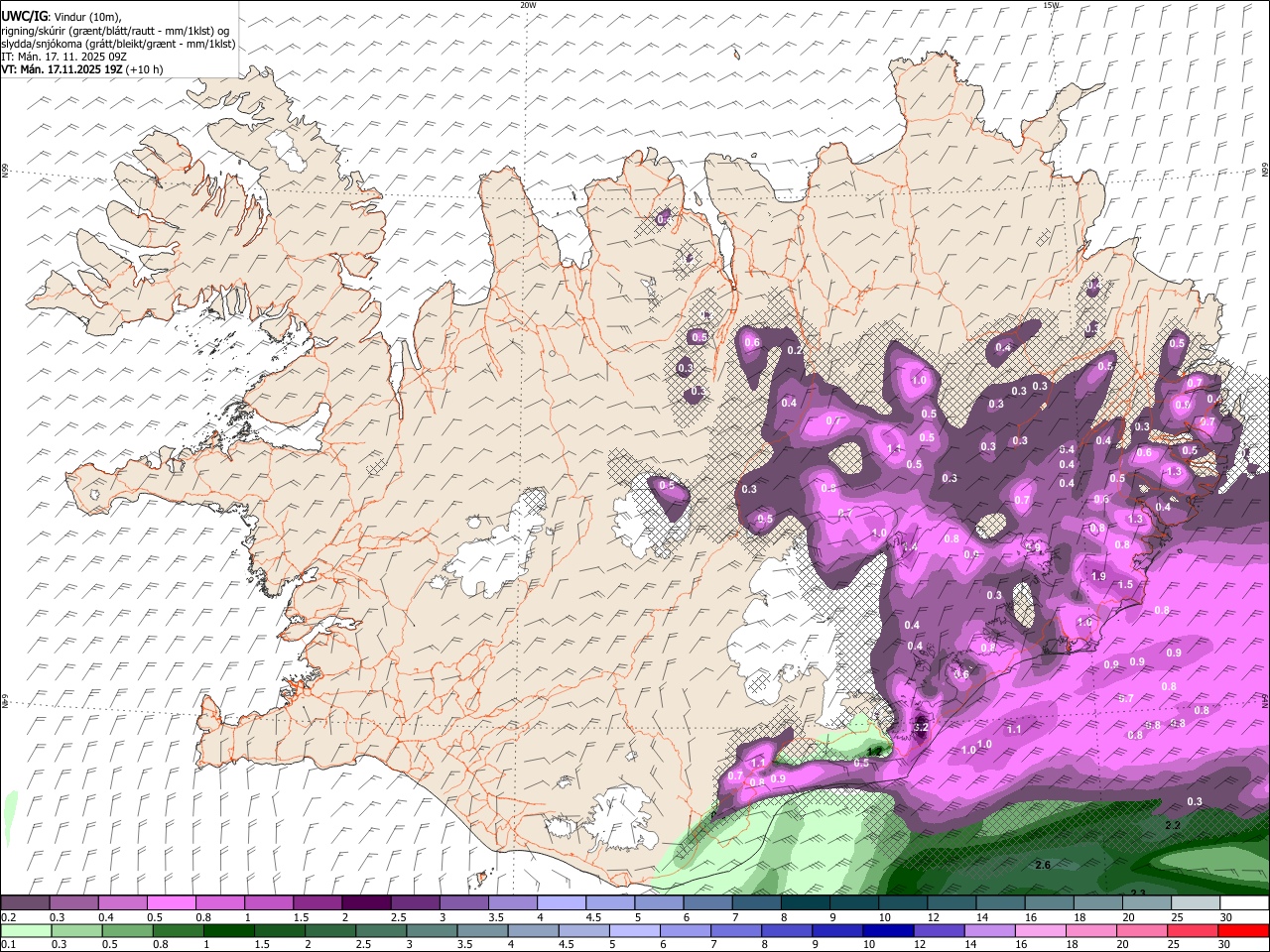Click the gray-green 3–3.5 swatch in lower legend row
Image resolution: width=1270 pixels, height=952 pixels.
pyautogui.click(x=432, y=930)
